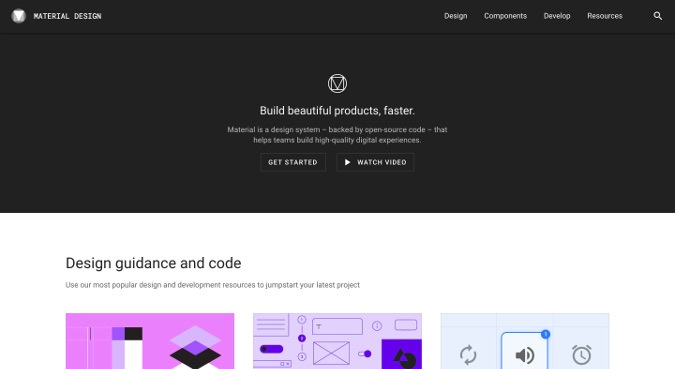The height and width of the screenshot is (369, 675).
Task: Open the Resources menu
Action: (x=604, y=16)
